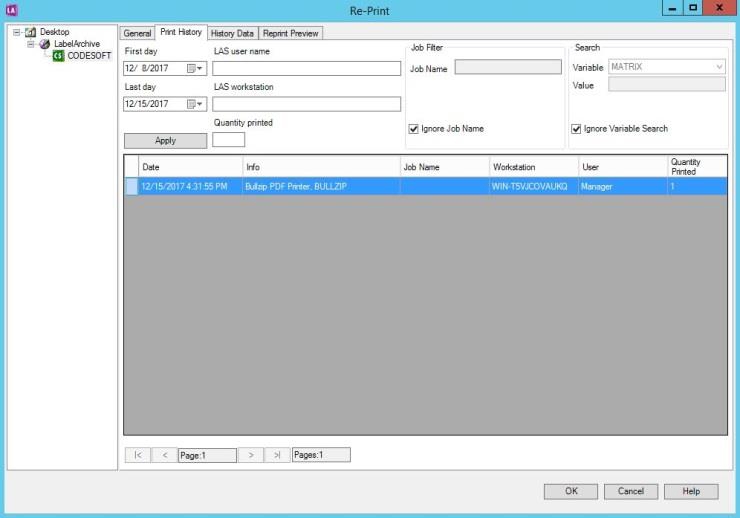Click the WIN-T5VJCOVAUKQ workstation cell

point(534,186)
